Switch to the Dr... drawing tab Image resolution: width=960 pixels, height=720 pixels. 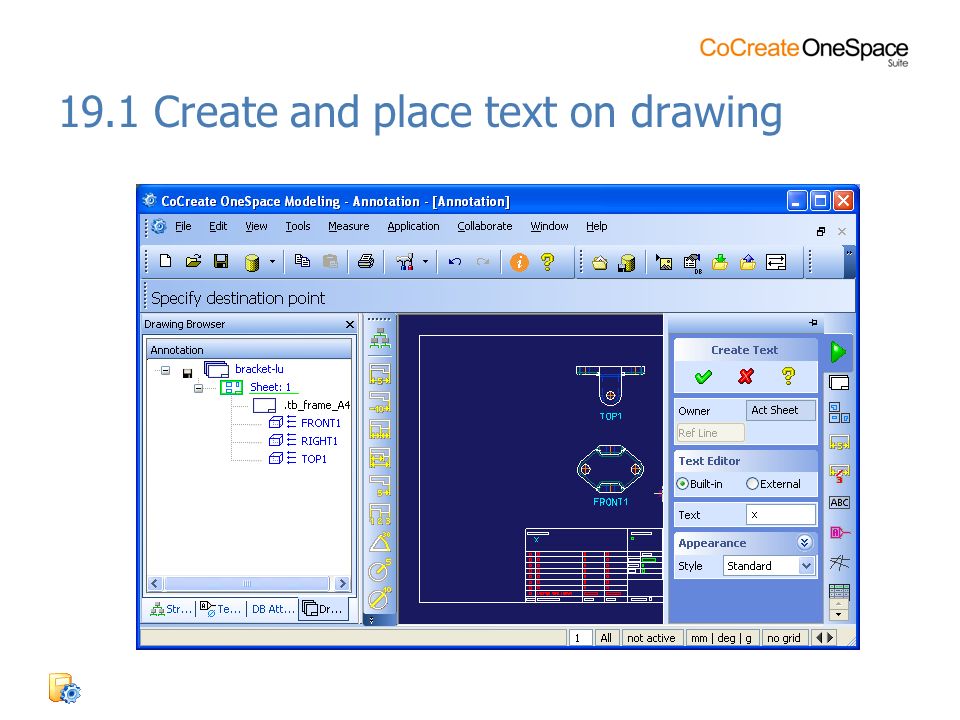coord(323,609)
